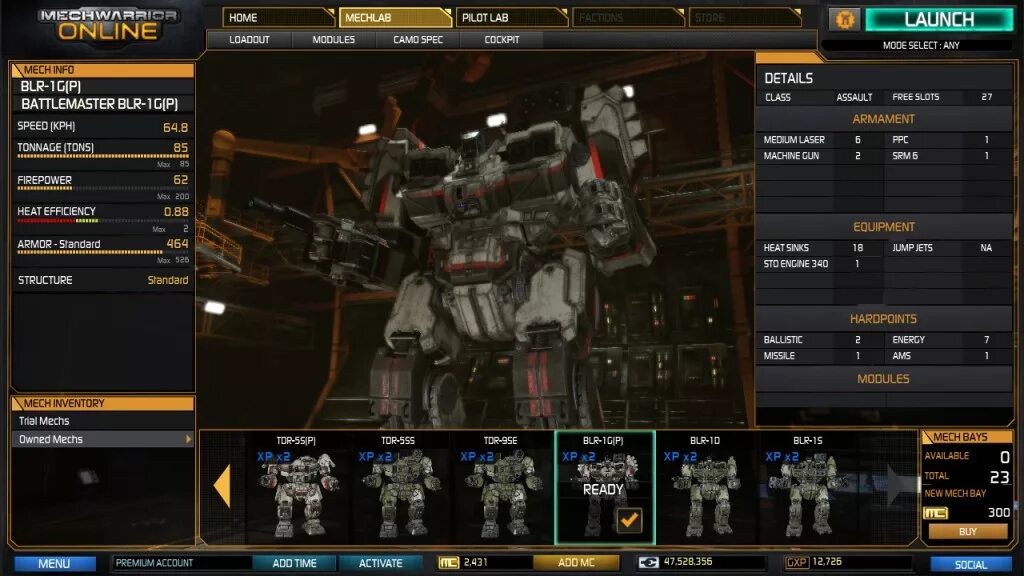
Task: Click the Jump Jets entry
Action: [x=948, y=248]
